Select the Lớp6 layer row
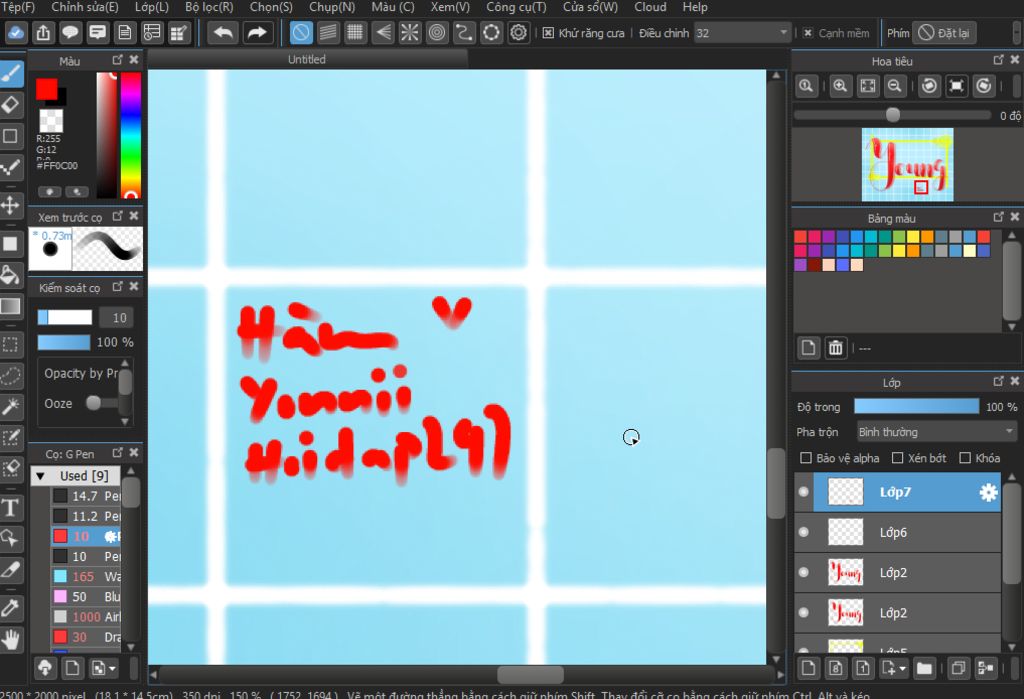The image size is (1024, 699). (x=907, y=532)
